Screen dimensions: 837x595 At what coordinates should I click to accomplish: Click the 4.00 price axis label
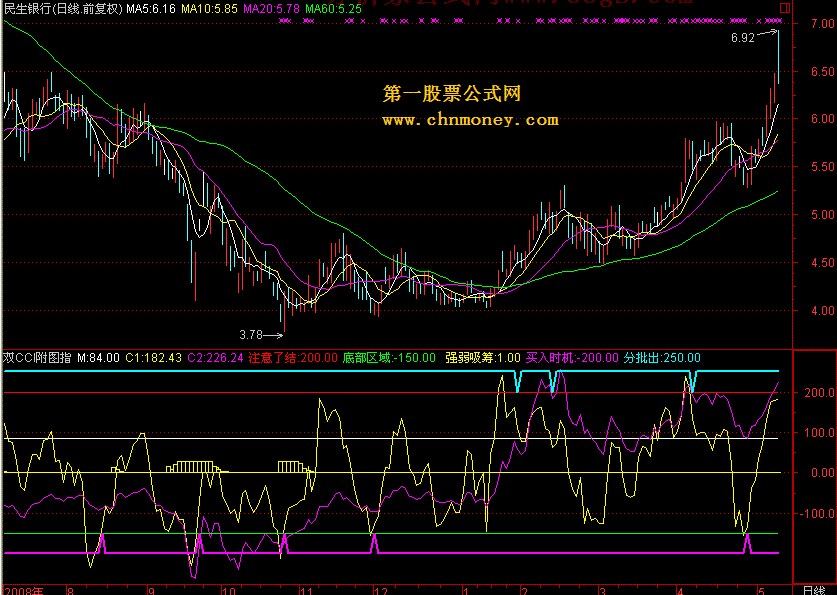821,311
